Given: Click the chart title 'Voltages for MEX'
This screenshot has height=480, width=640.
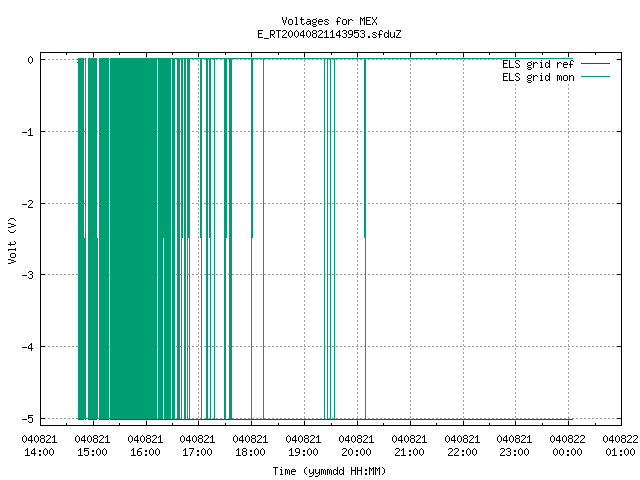Looking at the screenshot, I should (329, 21).
